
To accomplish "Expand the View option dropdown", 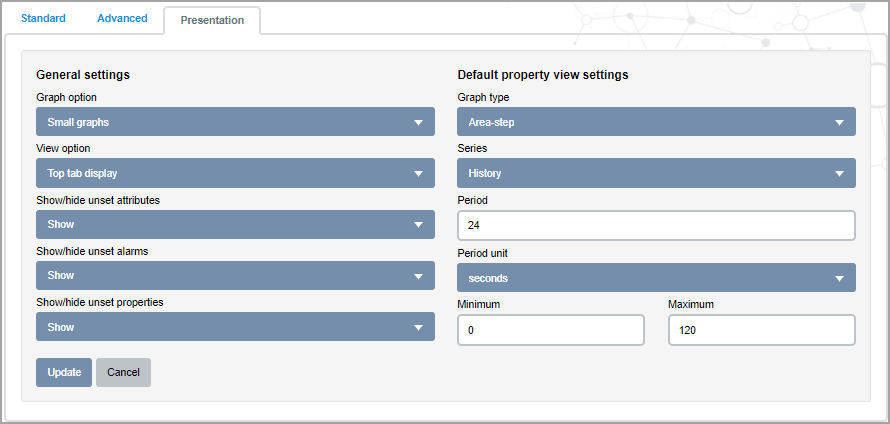I will 235,173.
